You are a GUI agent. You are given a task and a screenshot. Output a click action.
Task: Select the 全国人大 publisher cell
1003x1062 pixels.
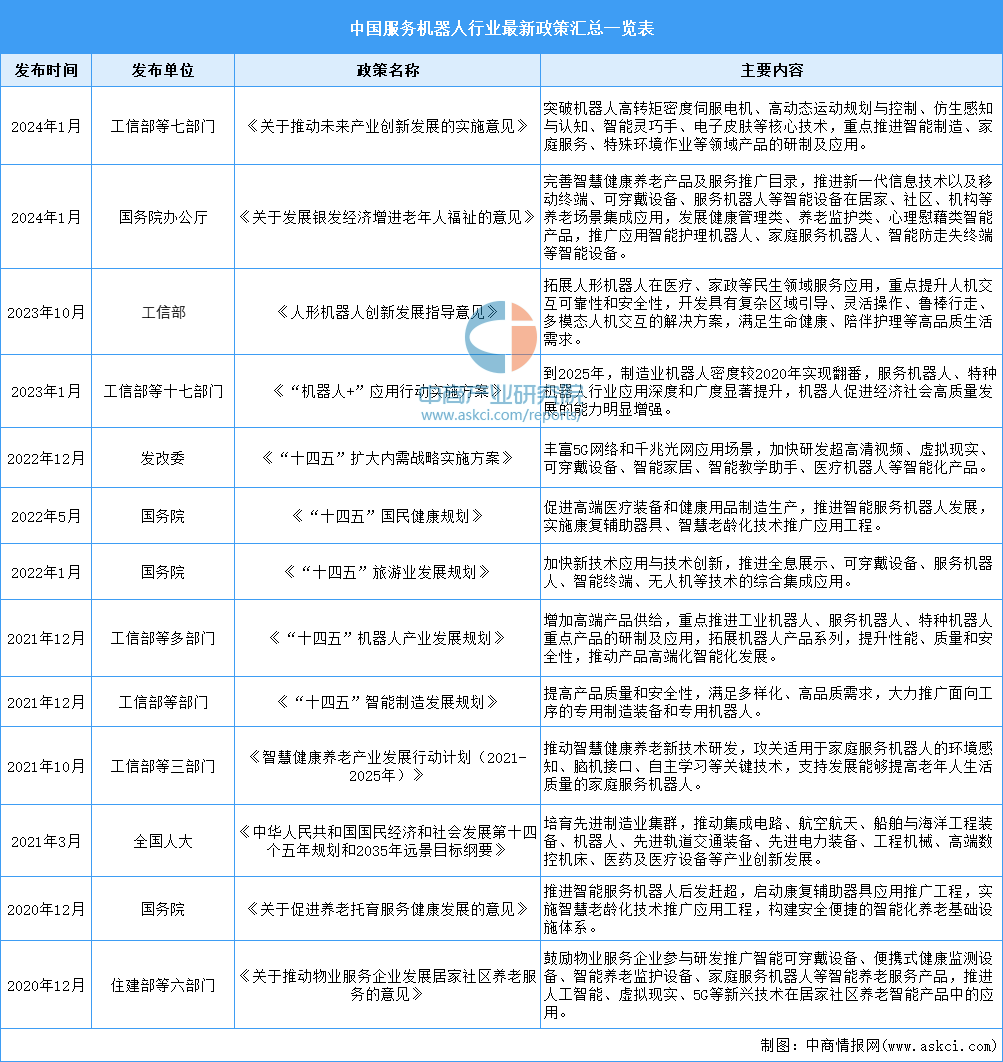pos(163,841)
